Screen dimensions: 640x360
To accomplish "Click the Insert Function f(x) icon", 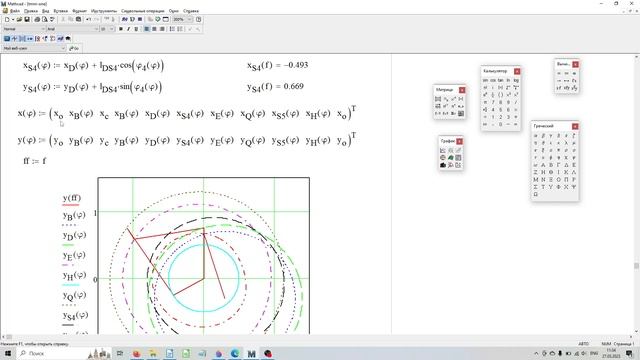I will tap(124, 19).
